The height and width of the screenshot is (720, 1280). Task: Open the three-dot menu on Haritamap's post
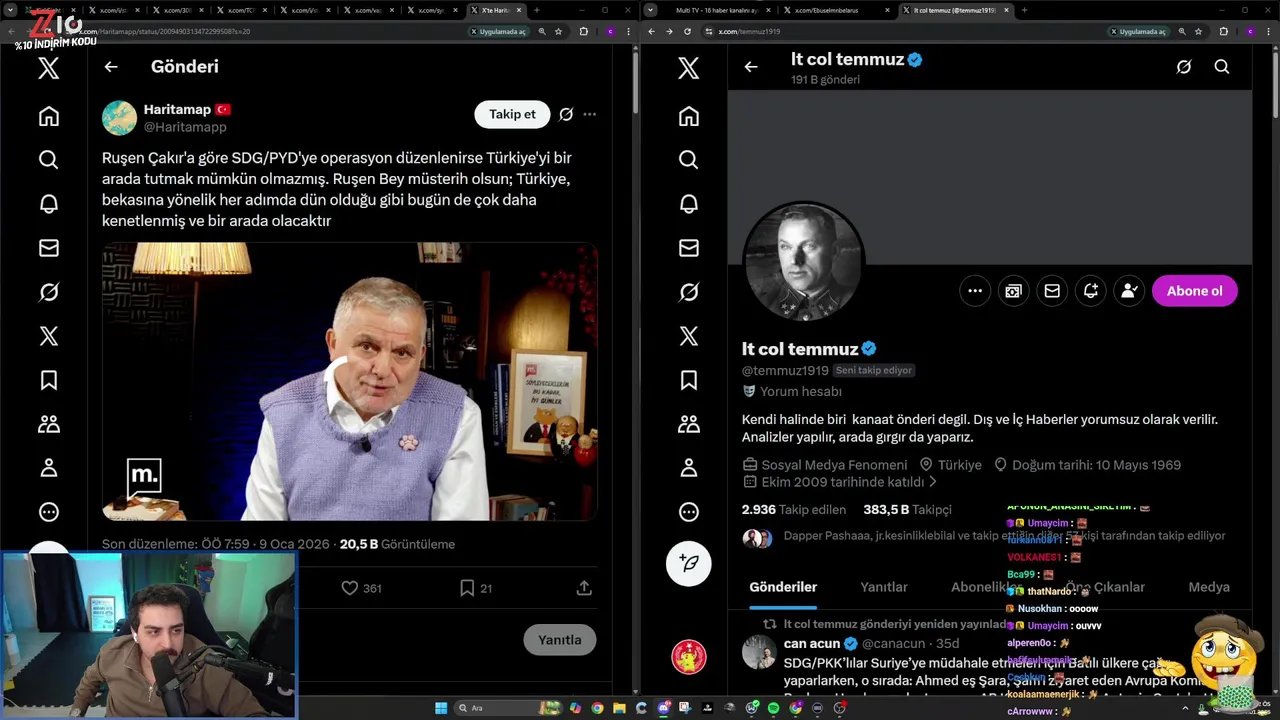coord(590,114)
